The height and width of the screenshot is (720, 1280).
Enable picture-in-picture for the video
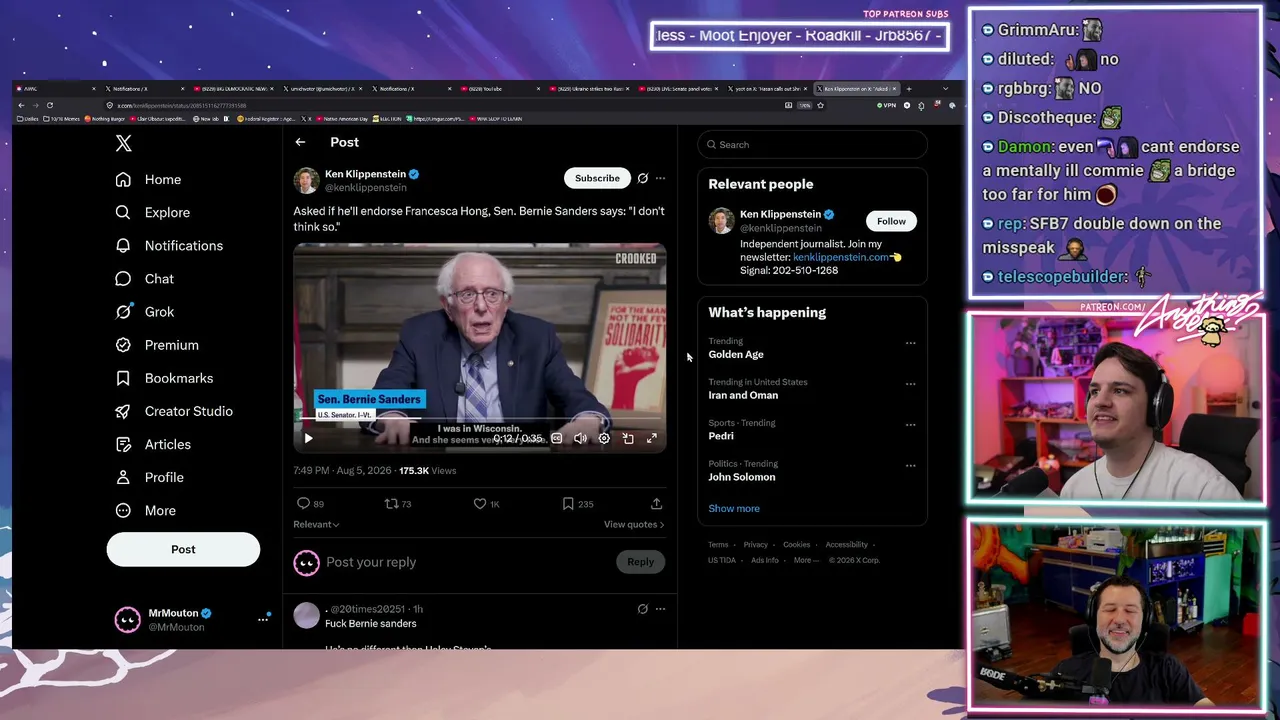pos(628,438)
